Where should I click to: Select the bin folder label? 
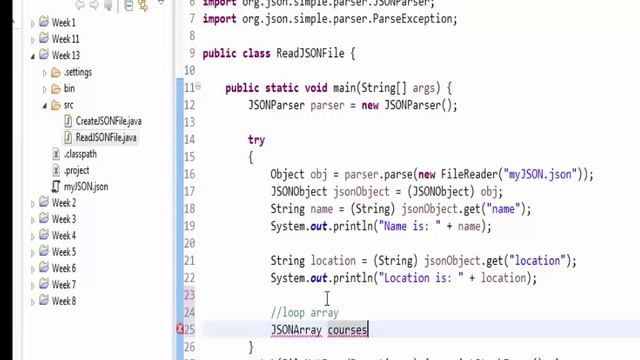[x=69, y=89]
